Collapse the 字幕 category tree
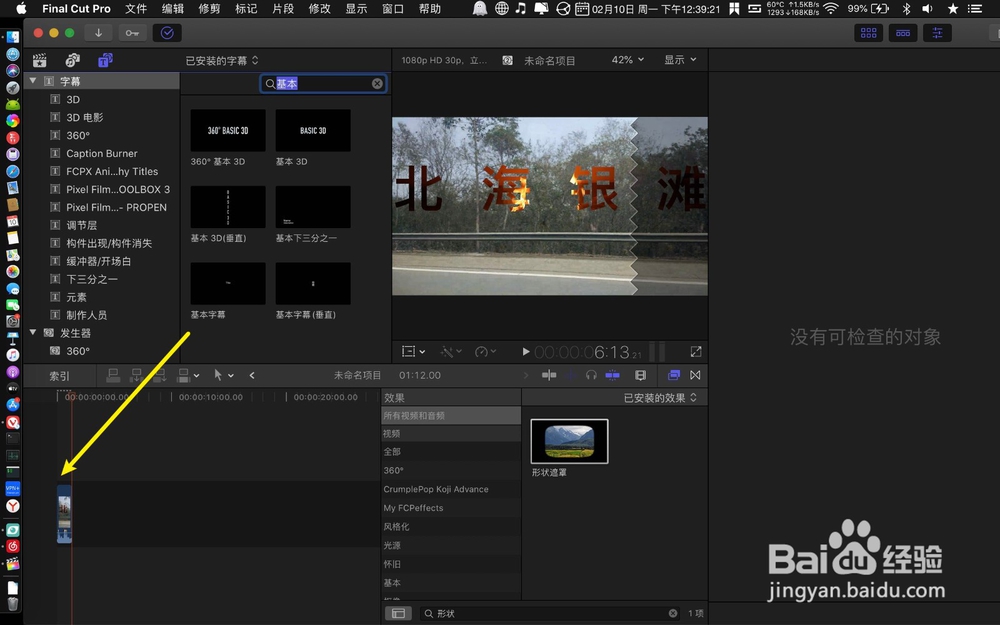 click(33, 81)
